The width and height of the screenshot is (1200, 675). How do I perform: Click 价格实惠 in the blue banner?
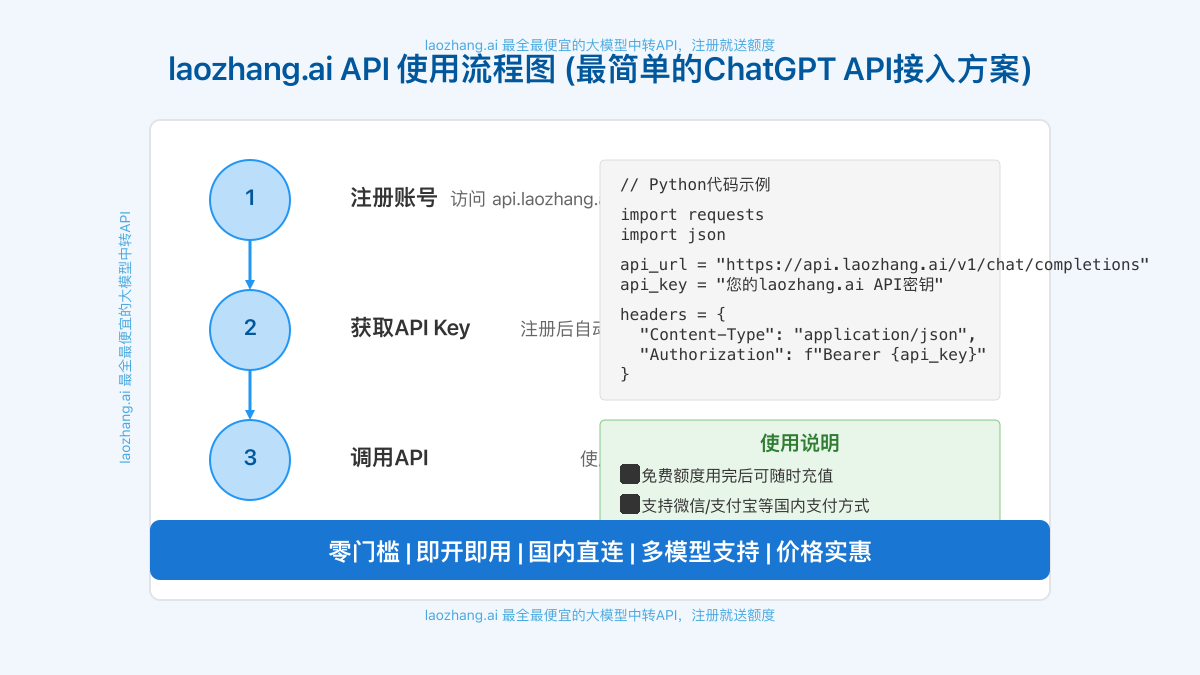824,551
